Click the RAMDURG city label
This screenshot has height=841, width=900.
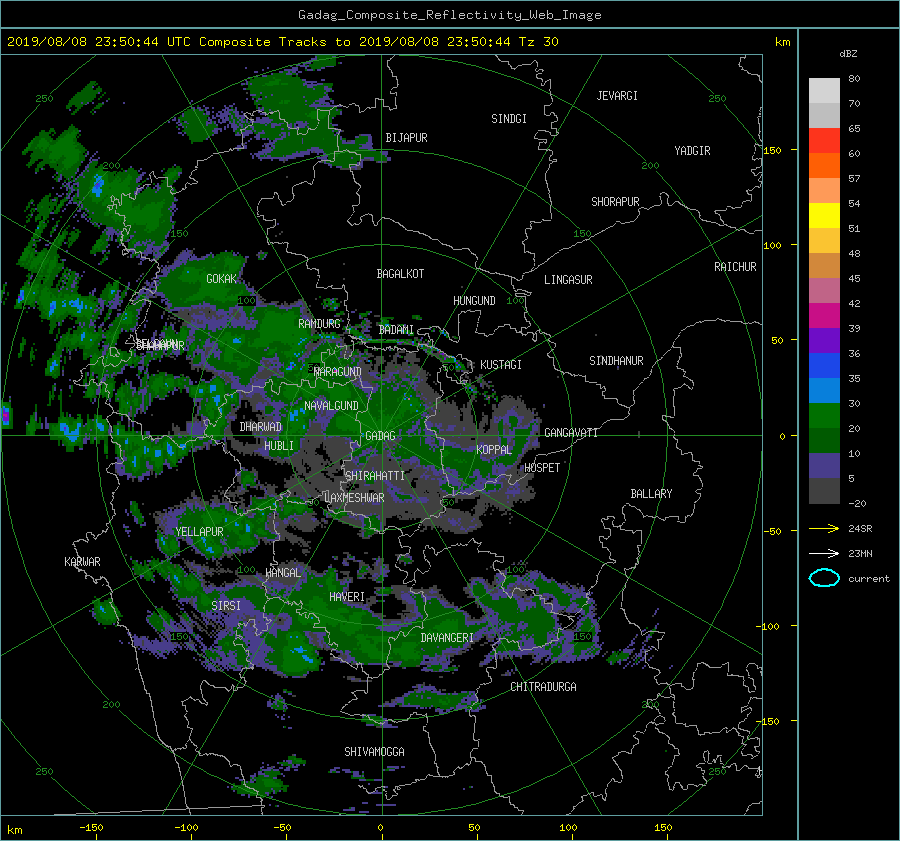[319, 324]
